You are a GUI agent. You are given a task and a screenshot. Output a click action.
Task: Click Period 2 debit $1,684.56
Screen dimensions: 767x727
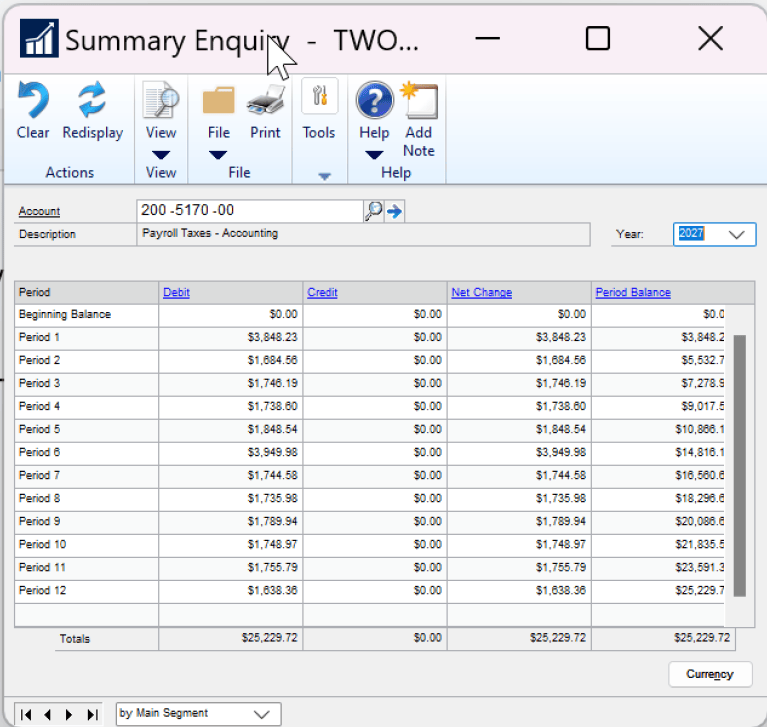click(272, 360)
